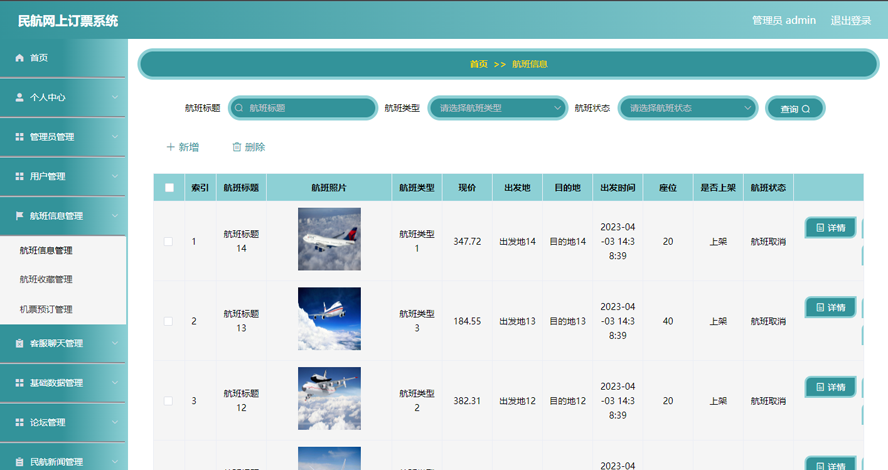The image size is (888, 470).
Task: Click price cell 347.72
Action: click(x=467, y=242)
